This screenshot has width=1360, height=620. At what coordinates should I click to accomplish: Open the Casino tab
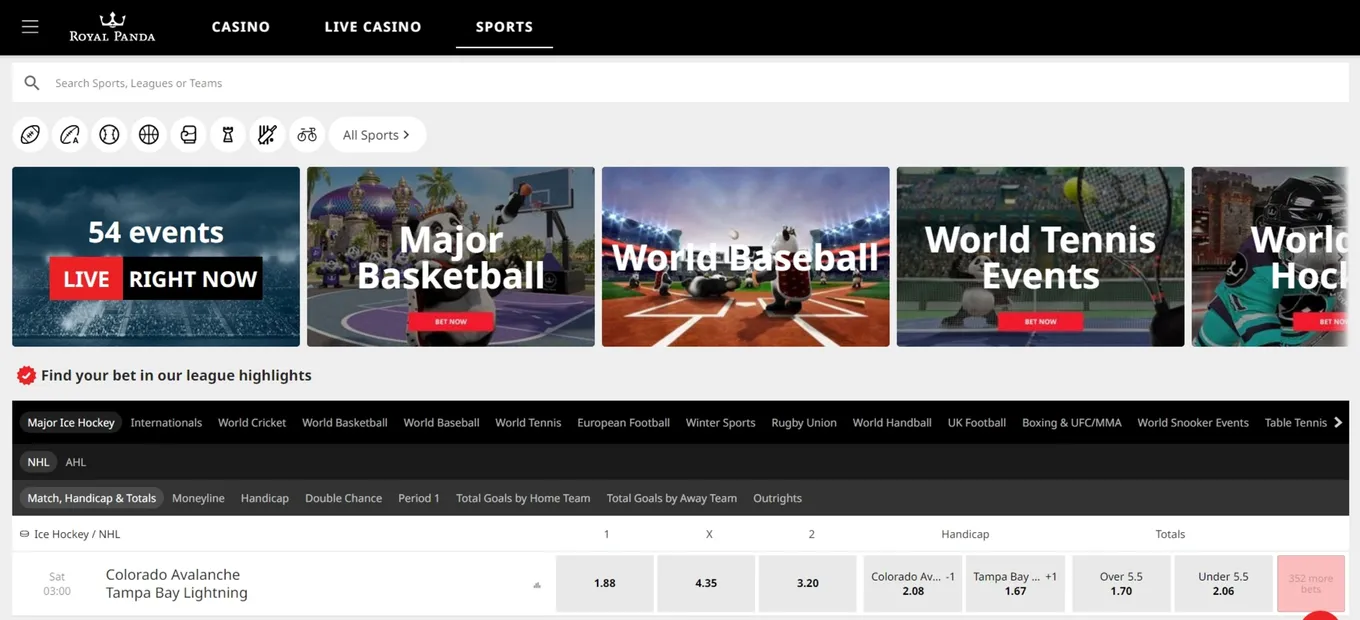(241, 27)
